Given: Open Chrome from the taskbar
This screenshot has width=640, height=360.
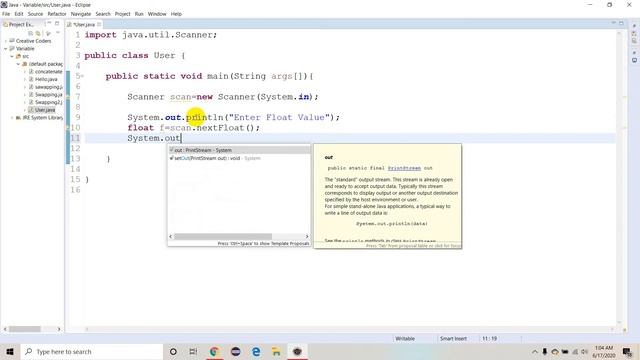Looking at the screenshot, I should click(x=214, y=351).
